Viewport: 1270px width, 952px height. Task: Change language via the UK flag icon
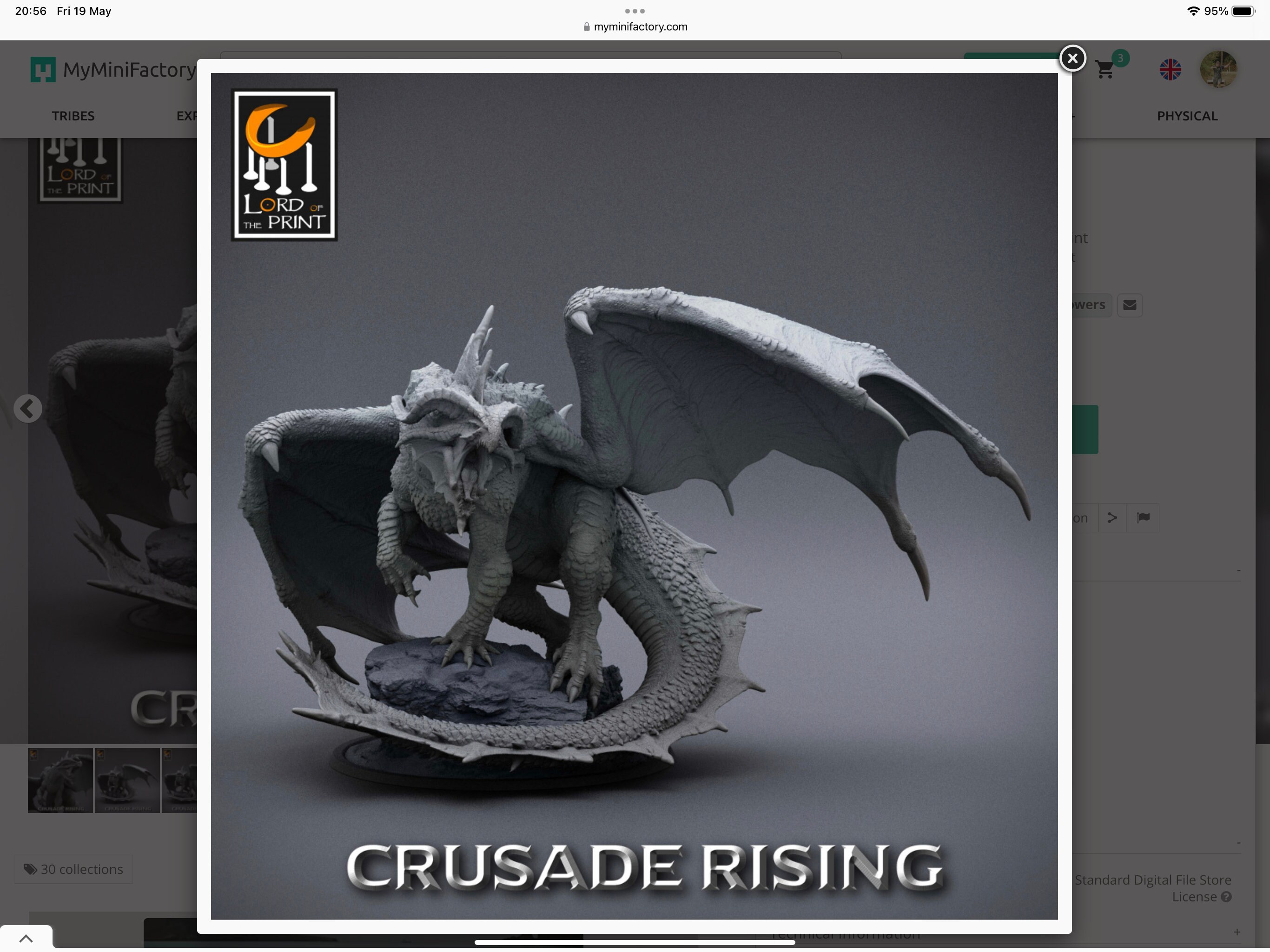pyautogui.click(x=1170, y=69)
